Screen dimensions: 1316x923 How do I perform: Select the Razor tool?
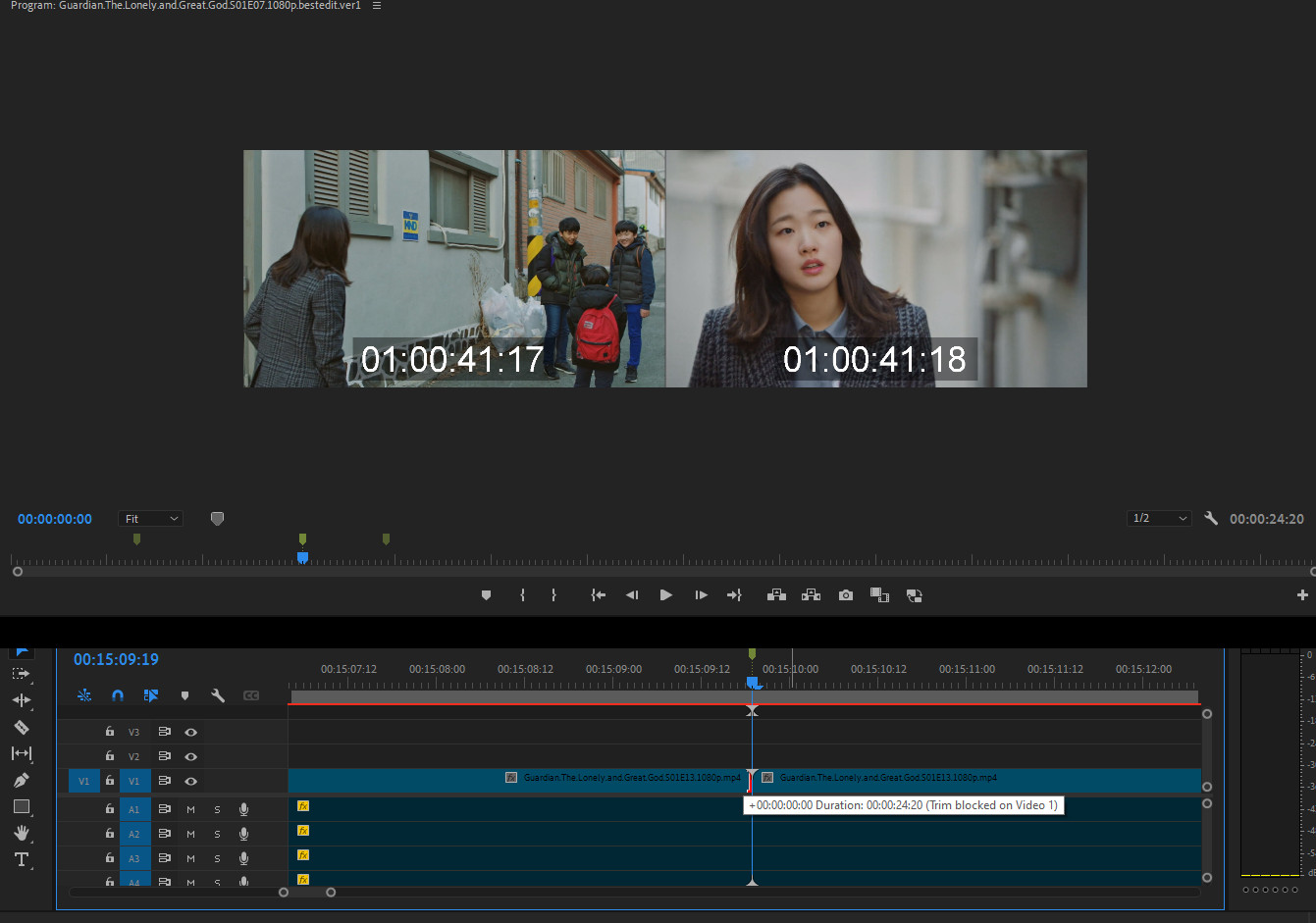(21, 728)
